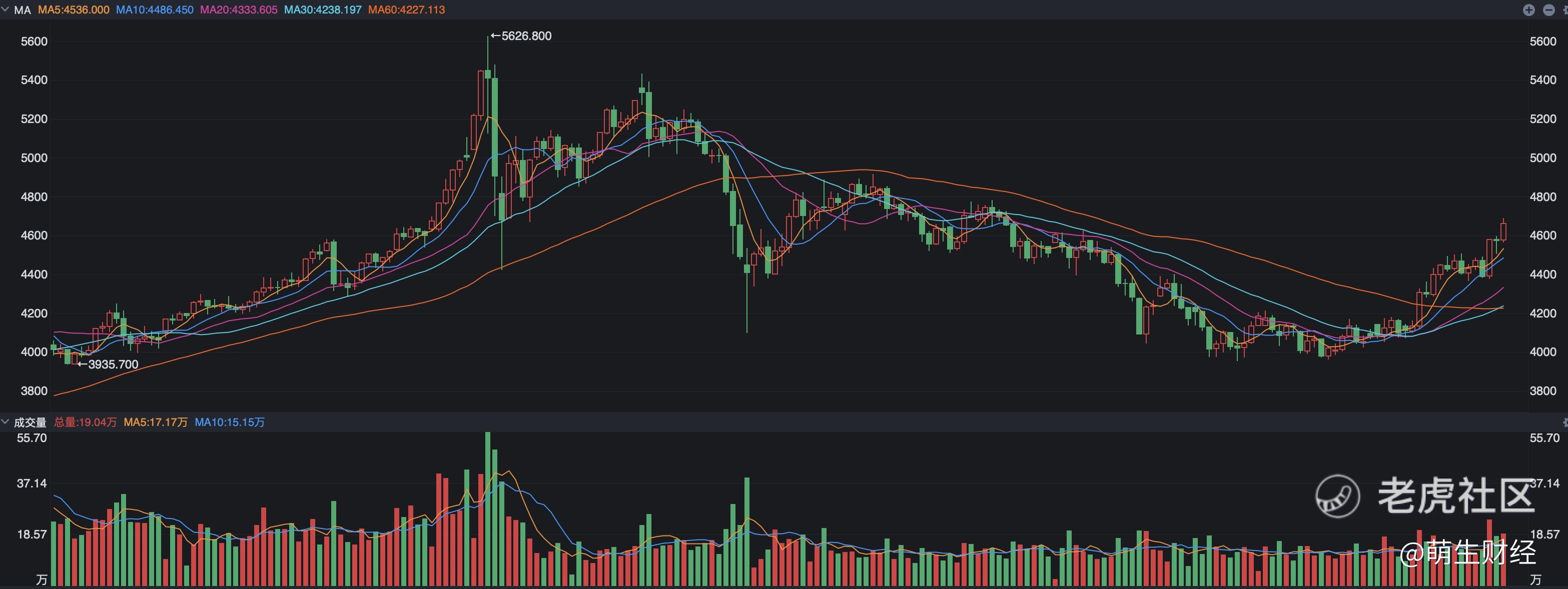This screenshot has height=589, width=1568.
Task: Click 3800 on the right price axis
Action: click(1543, 391)
